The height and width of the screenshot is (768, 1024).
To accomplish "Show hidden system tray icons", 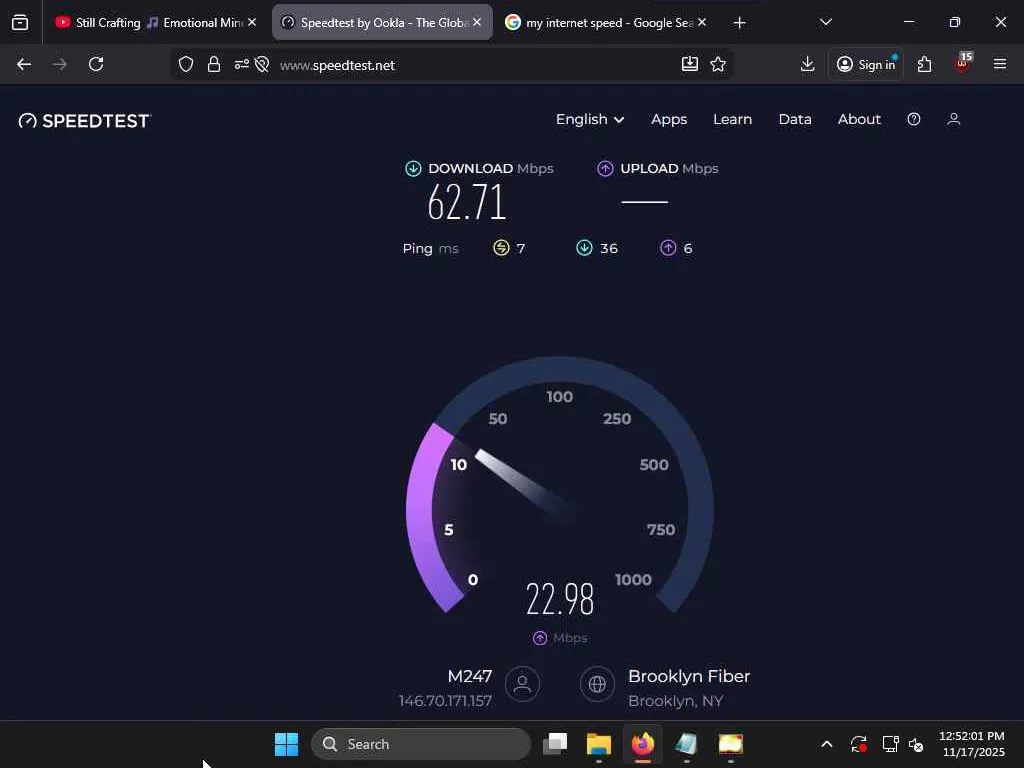I will [x=826, y=744].
